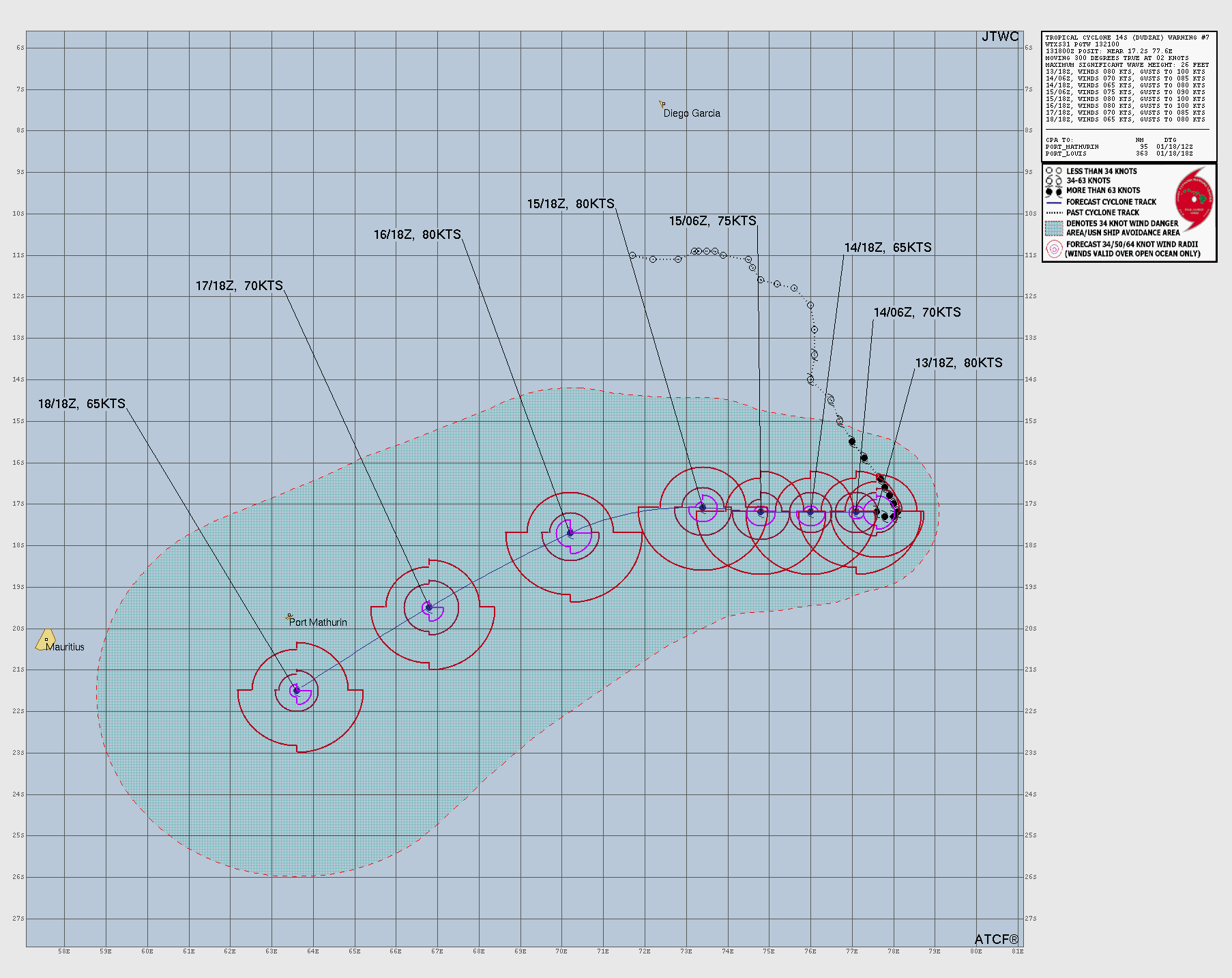Click the PAST CYCLONE TRACK dotted line sample
The image size is (1232, 978).
(1055, 212)
